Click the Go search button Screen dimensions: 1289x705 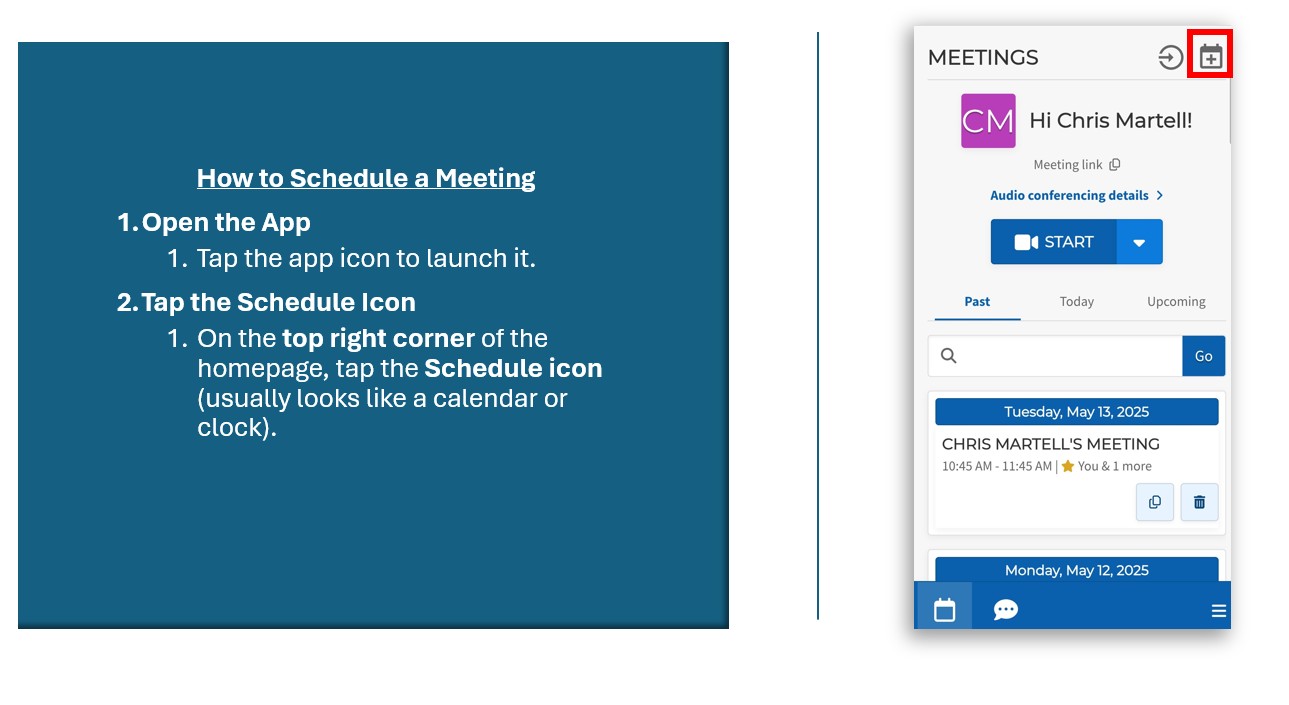[1203, 356]
